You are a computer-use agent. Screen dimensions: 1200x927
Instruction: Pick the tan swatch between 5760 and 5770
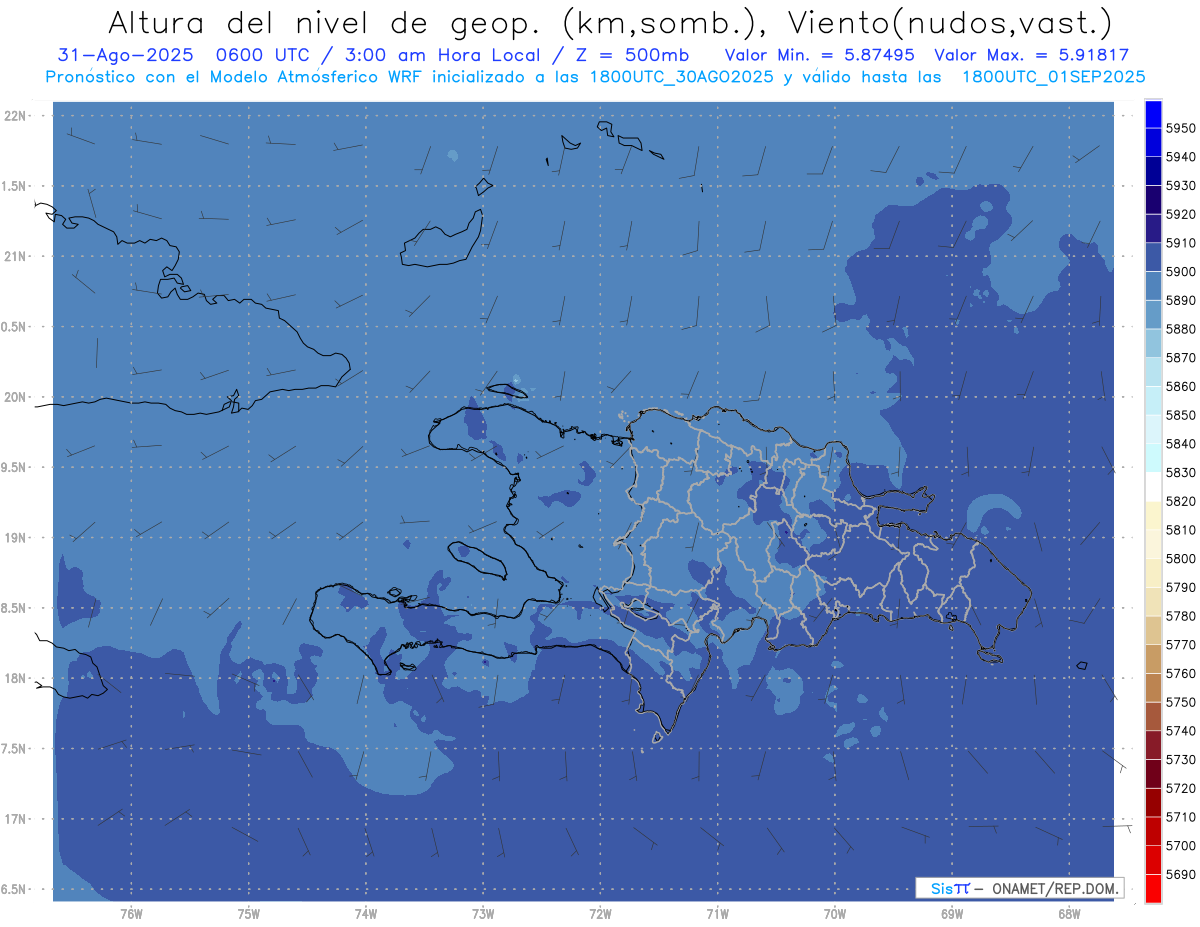(1153, 659)
